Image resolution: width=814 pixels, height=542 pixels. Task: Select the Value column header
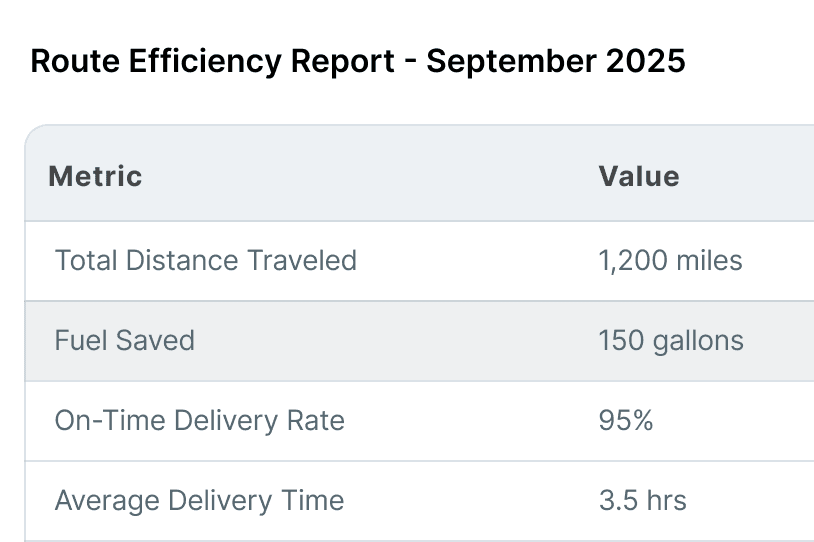(639, 176)
